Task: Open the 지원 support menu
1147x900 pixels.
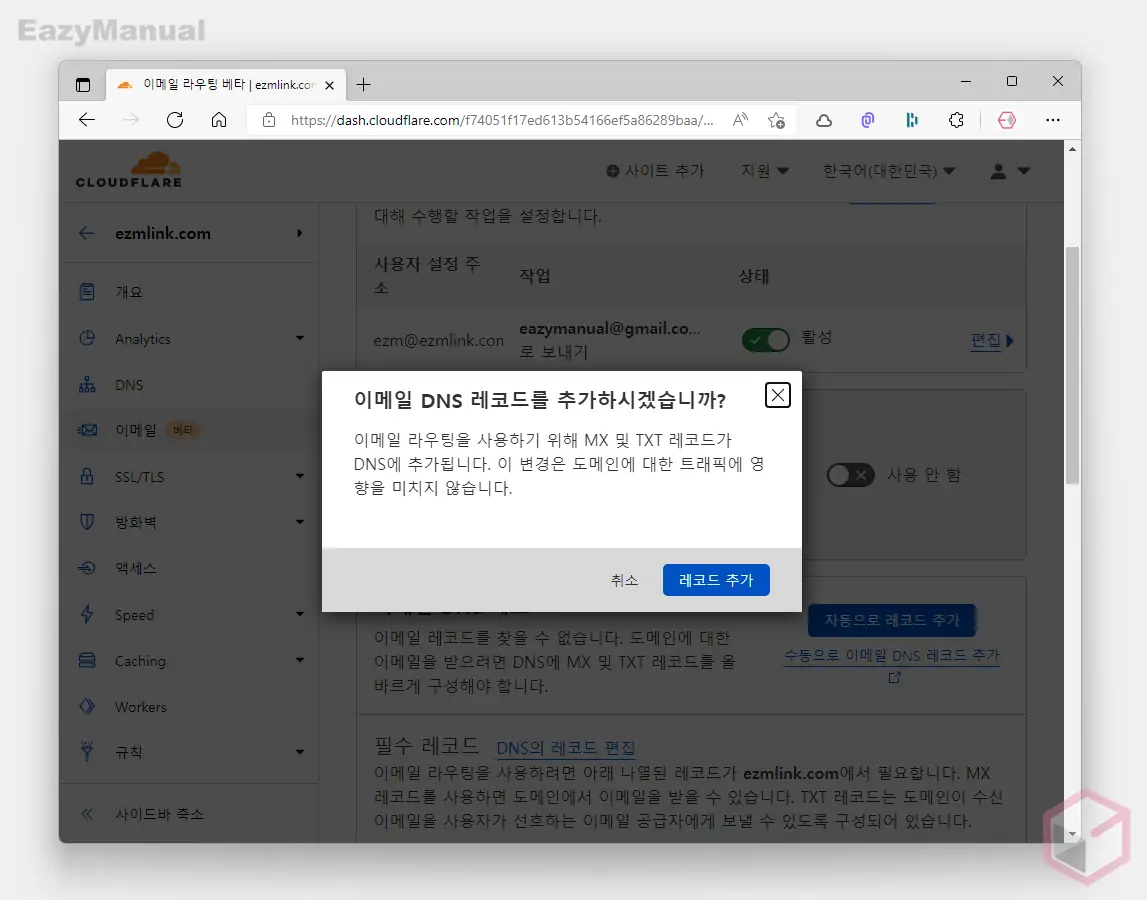Action: click(x=764, y=171)
